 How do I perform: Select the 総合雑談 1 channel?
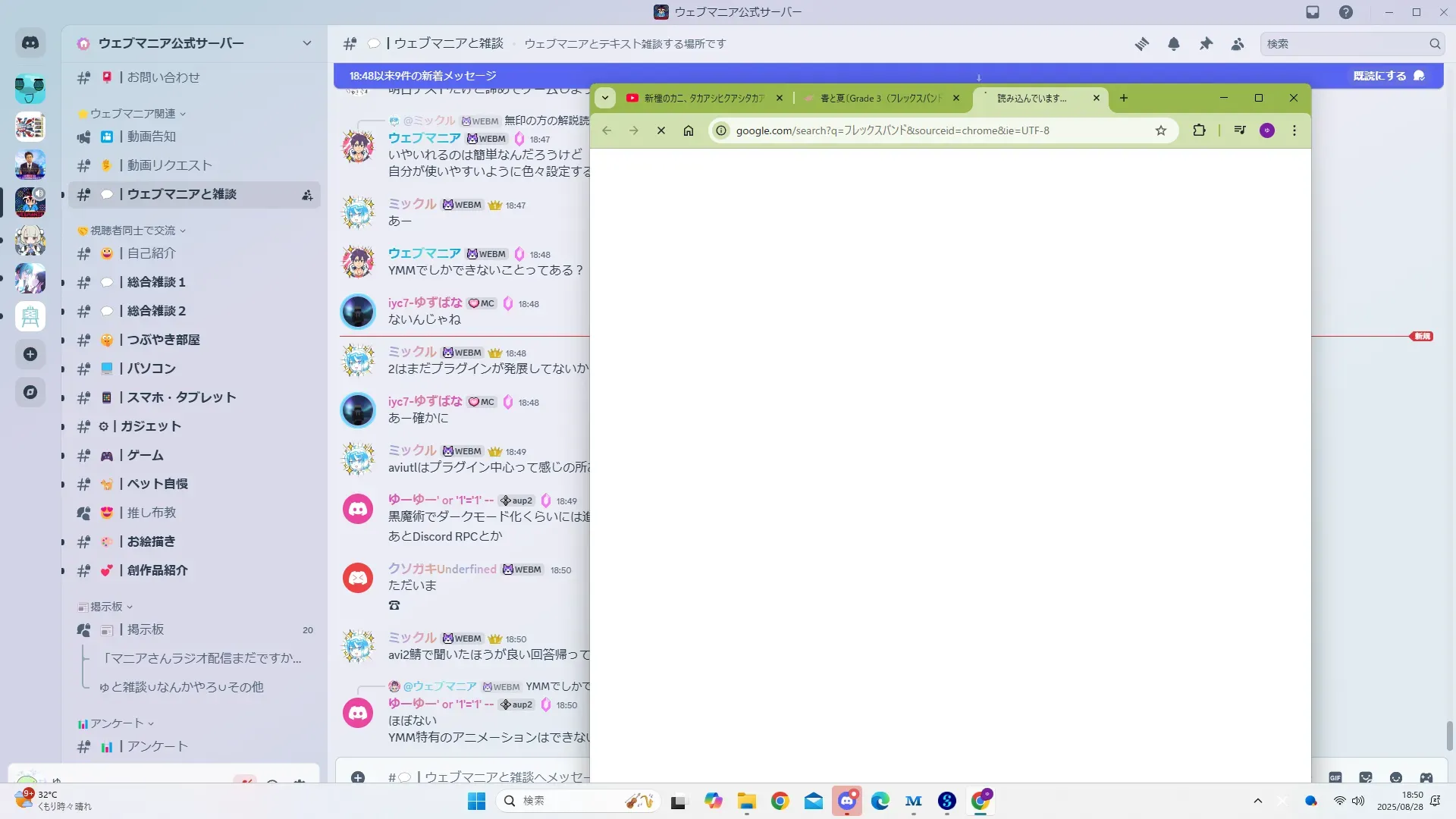[156, 282]
